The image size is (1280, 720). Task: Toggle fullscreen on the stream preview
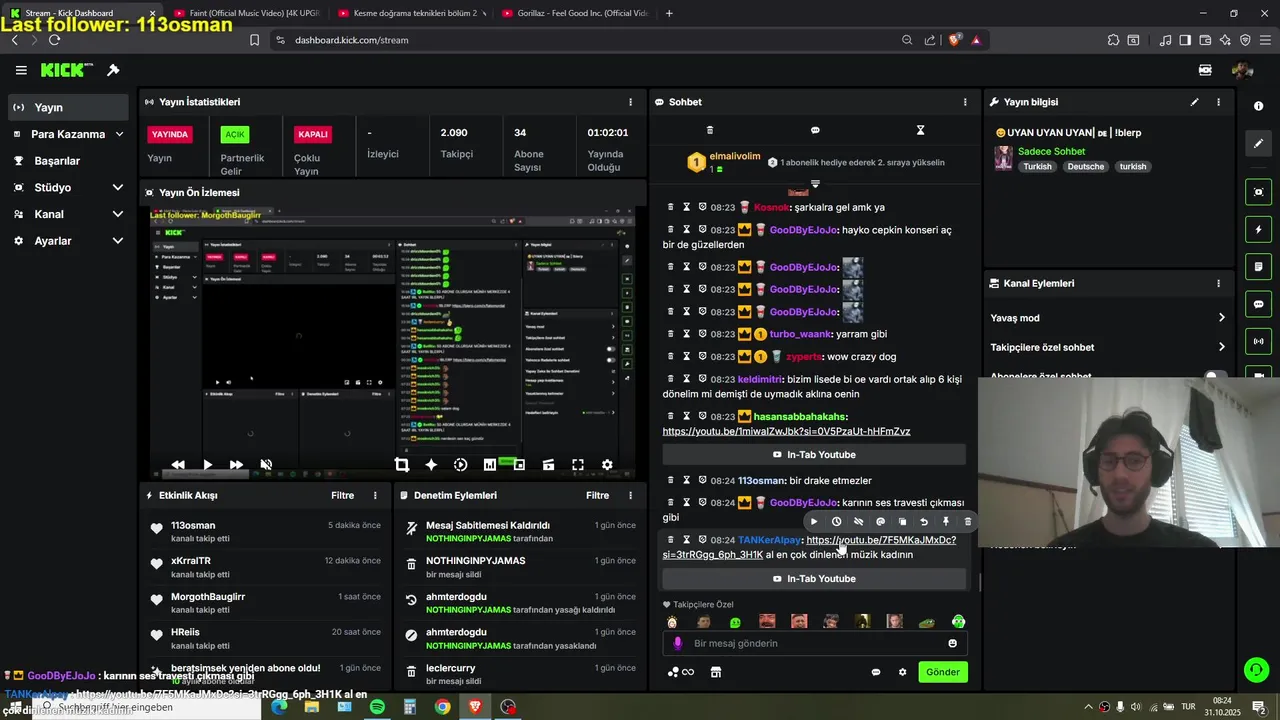point(578,465)
